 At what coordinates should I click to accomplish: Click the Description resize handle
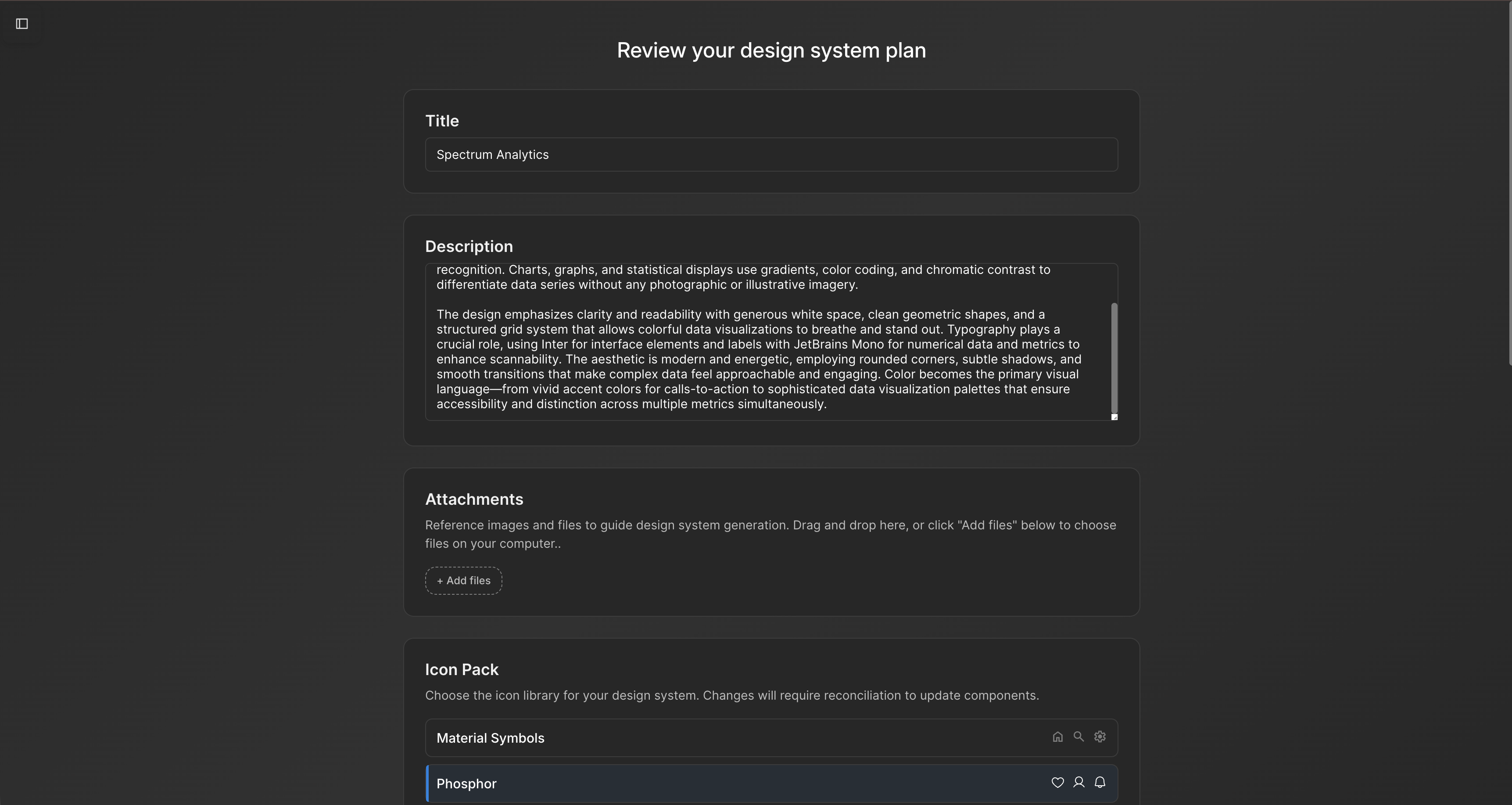[x=1114, y=416]
